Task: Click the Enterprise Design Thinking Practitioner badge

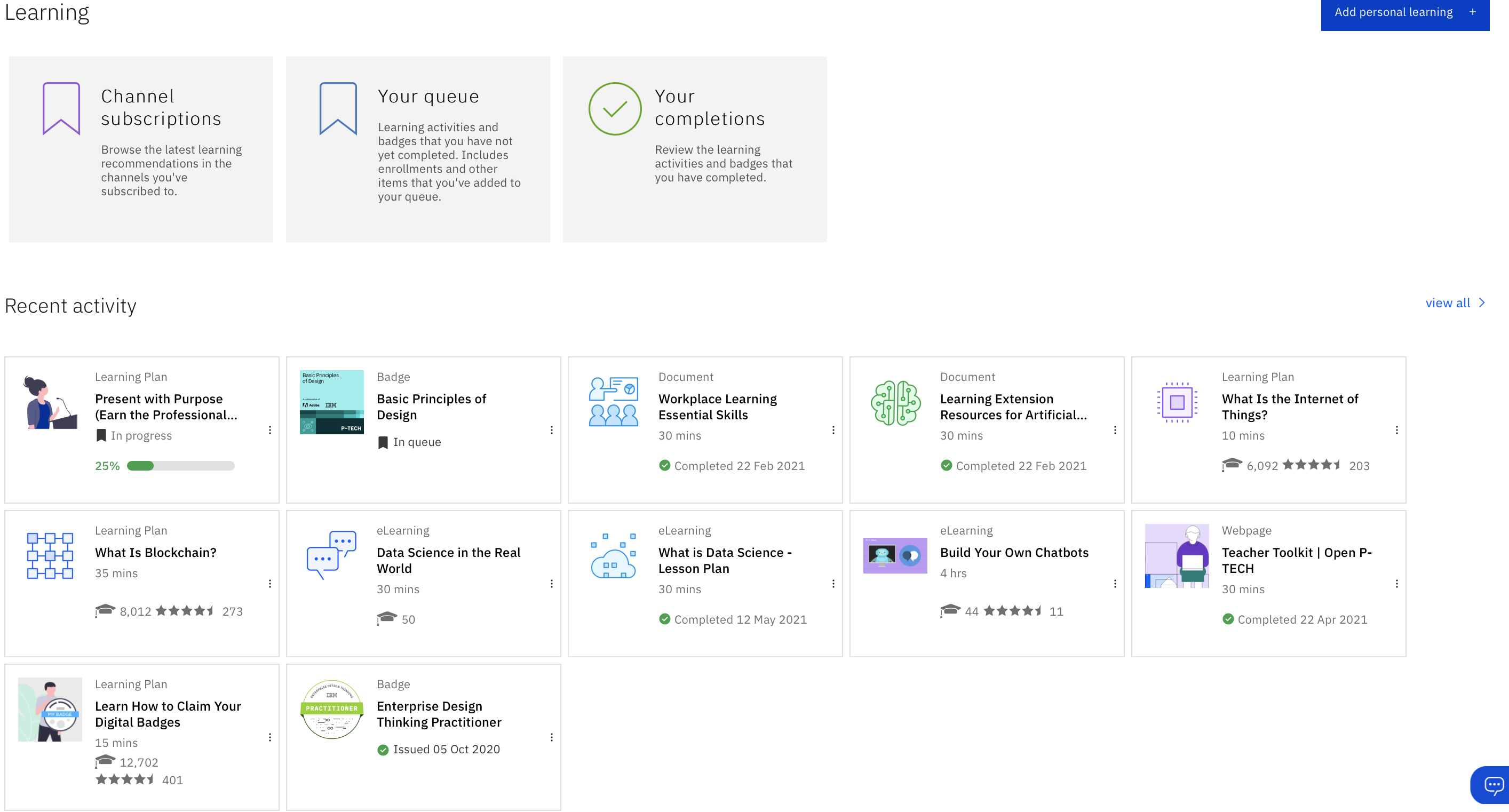Action: point(331,710)
